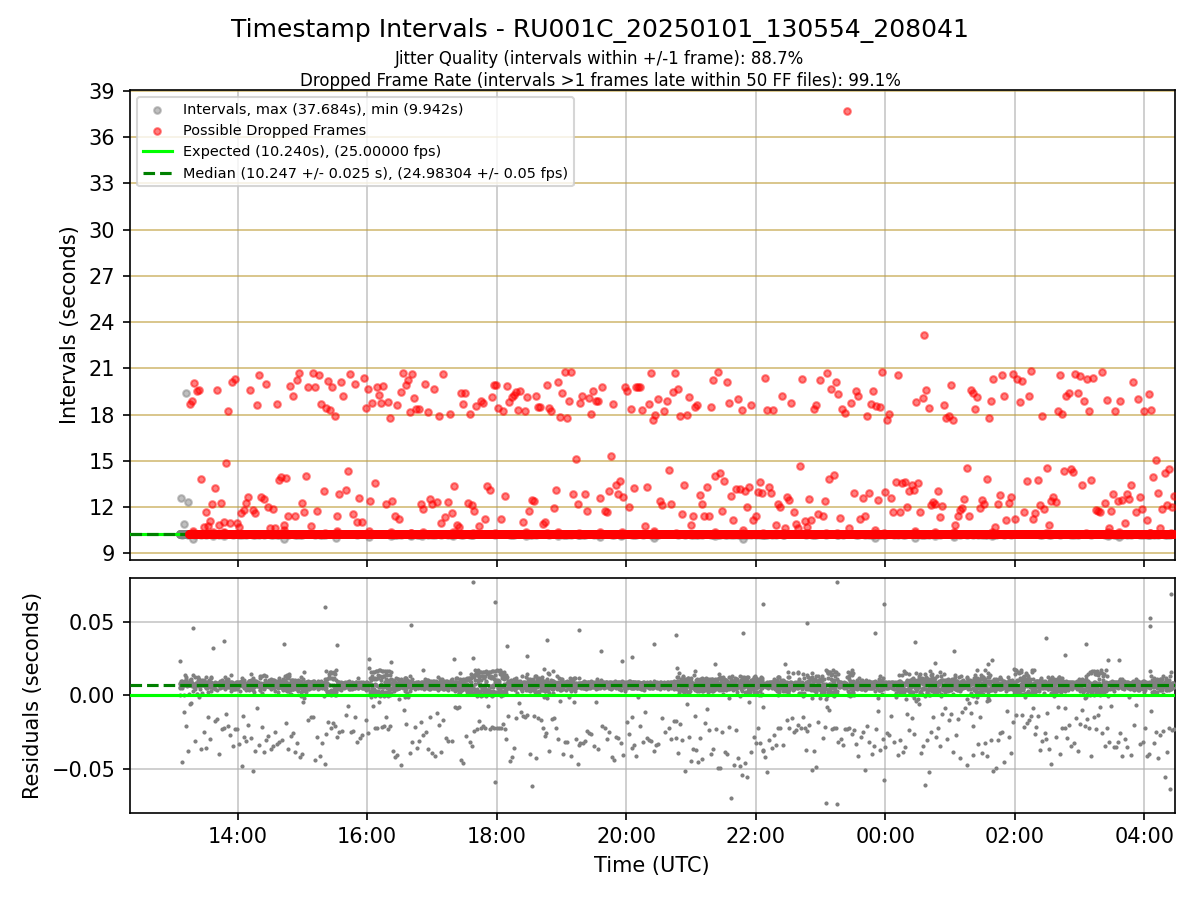The width and height of the screenshot is (1200, 900).
Task: Click the 18 y-axis tick label
Action: point(101,415)
